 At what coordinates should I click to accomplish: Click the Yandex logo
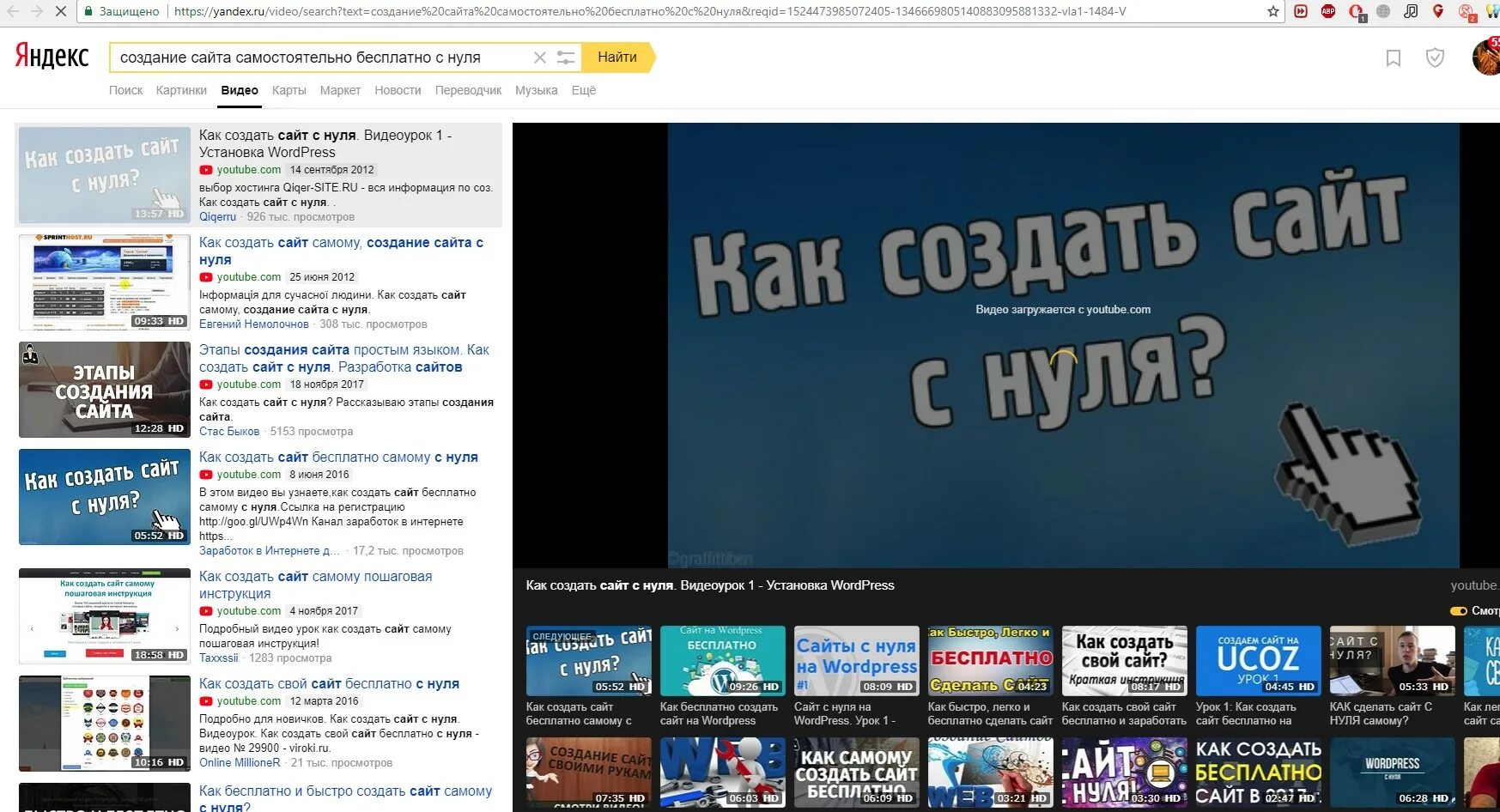click(x=52, y=57)
